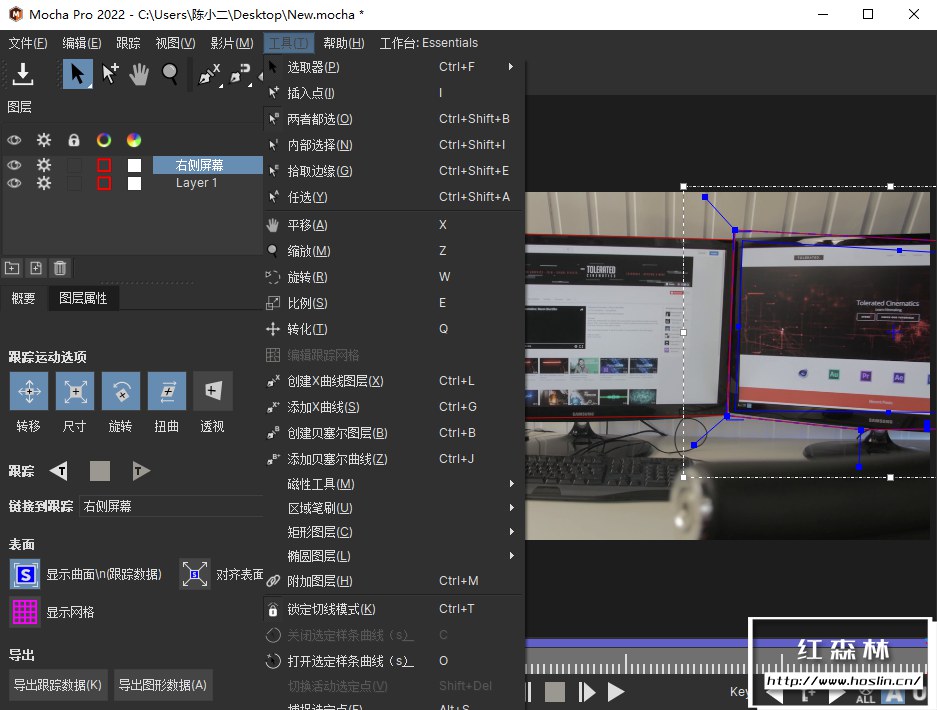Click 导出跟踪数据(K) button
The height and width of the screenshot is (710, 937).
pyautogui.click(x=58, y=685)
